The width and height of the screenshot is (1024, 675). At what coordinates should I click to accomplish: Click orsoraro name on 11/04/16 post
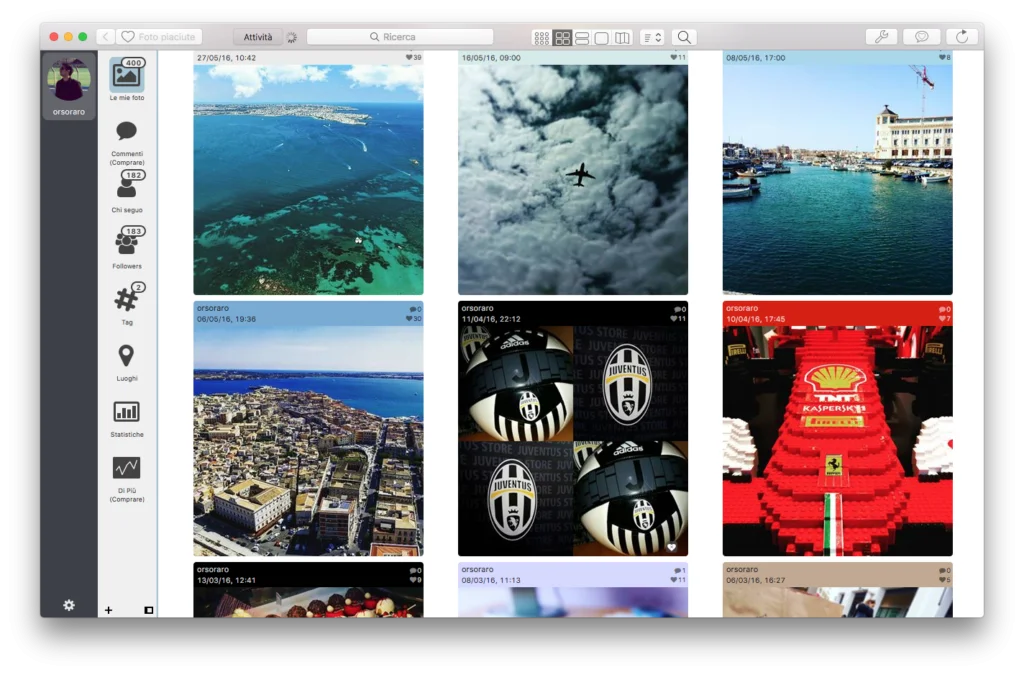click(477, 308)
